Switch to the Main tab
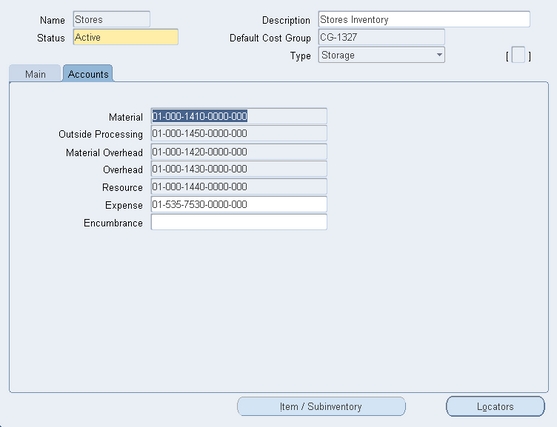The width and height of the screenshot is (557, 427). coord(35,74)
